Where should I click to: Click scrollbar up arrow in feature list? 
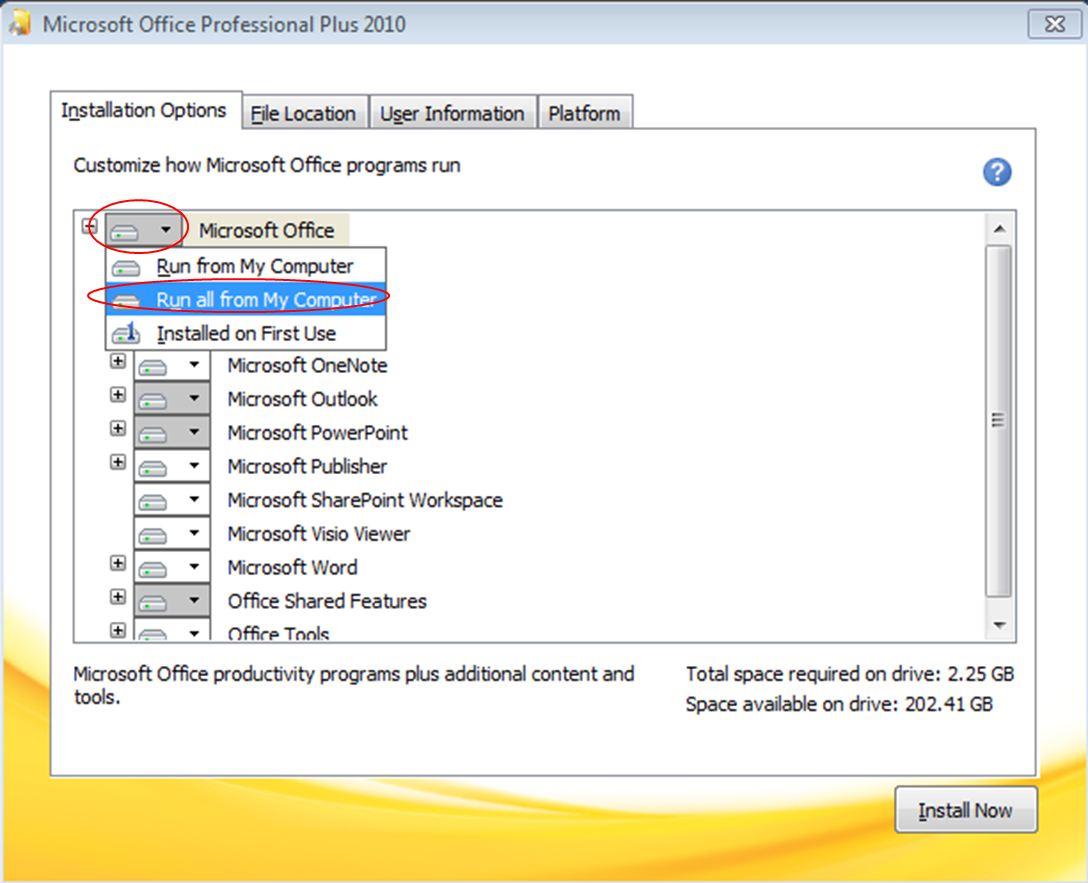tap(999, 229)
